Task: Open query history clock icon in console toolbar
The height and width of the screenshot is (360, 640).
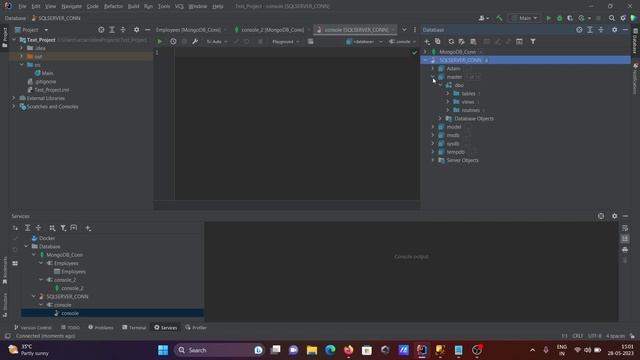Action: click(173, 42)
